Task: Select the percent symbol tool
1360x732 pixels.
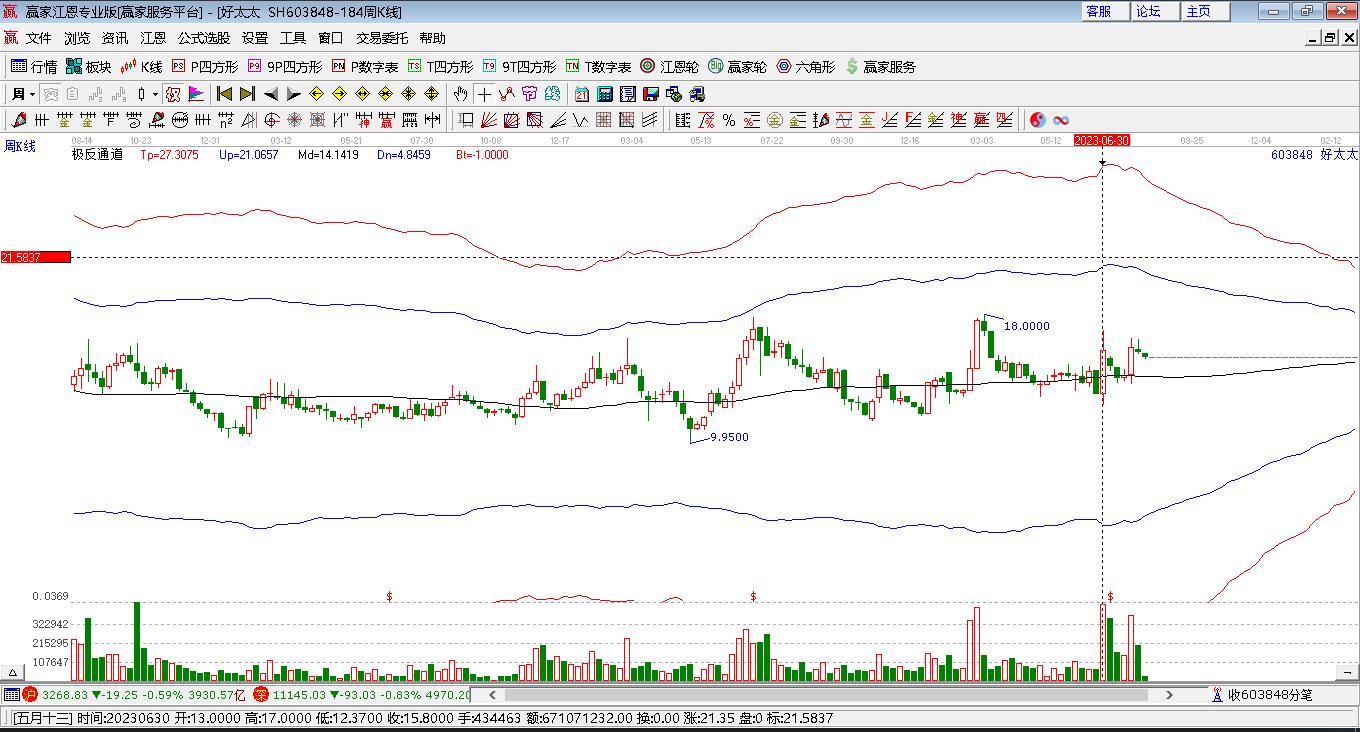Action: coord(729,120)
